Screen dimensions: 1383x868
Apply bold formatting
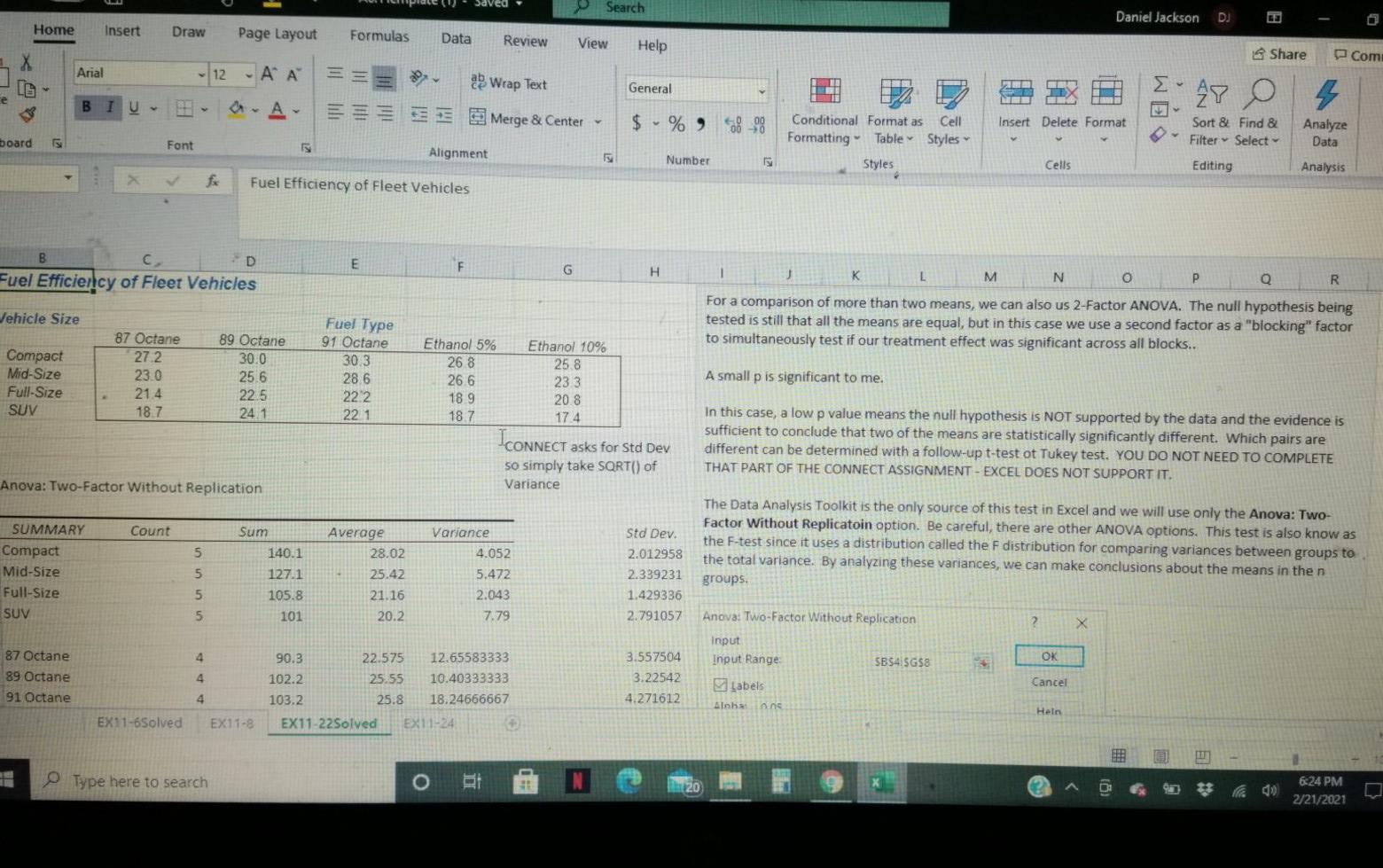tap(85, 106)
